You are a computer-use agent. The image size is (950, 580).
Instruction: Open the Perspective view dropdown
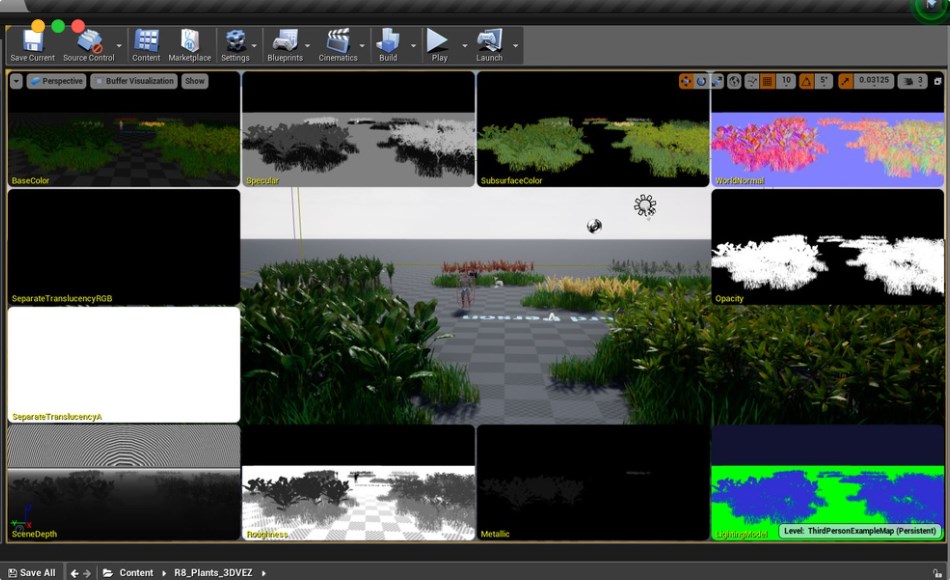[57, 81]
